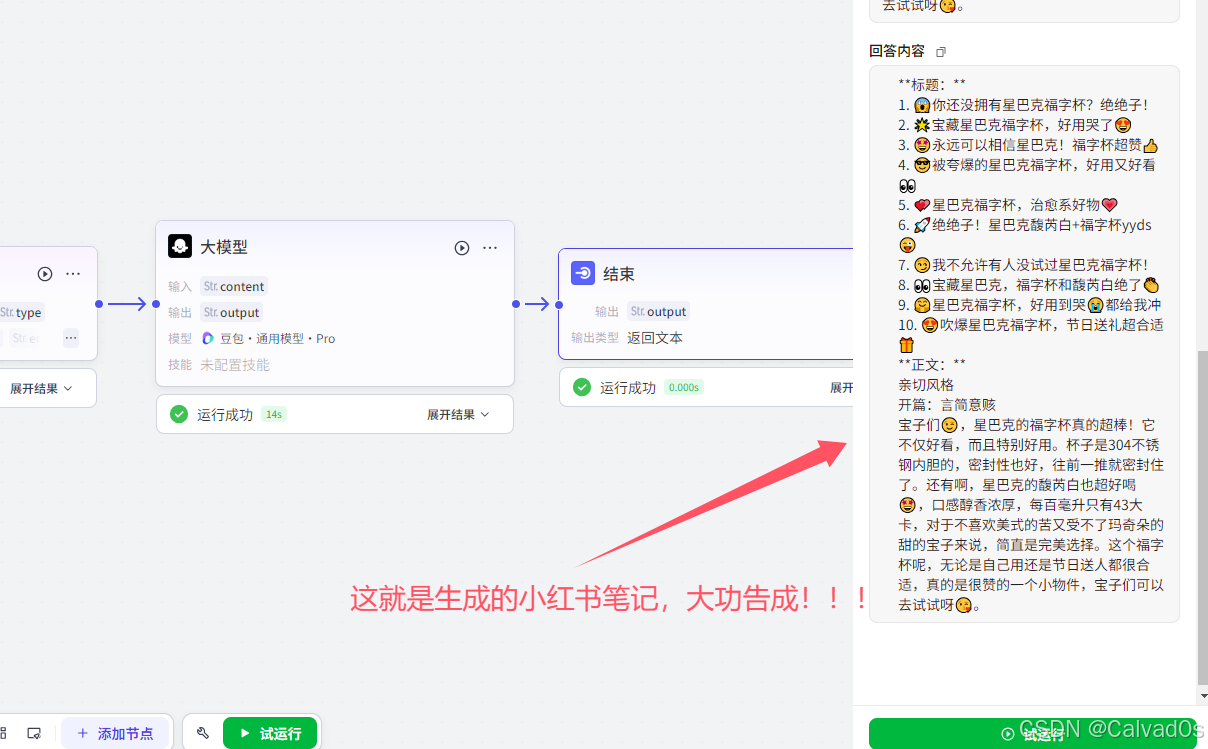Image resolution: width=1208 pixels, height=749 pixels.
Task: Select the Str. output tag in 结束 node
Action: (658, 311)
